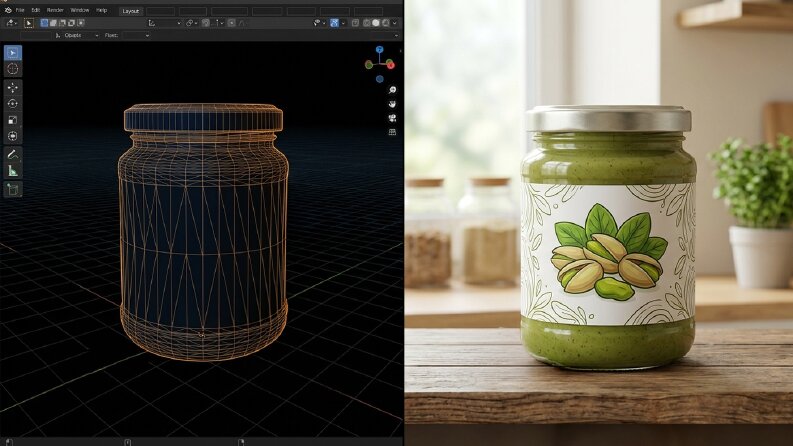Open the shading options dropdown arrow
The image size is (793, 446).
(x=394, y=23)
